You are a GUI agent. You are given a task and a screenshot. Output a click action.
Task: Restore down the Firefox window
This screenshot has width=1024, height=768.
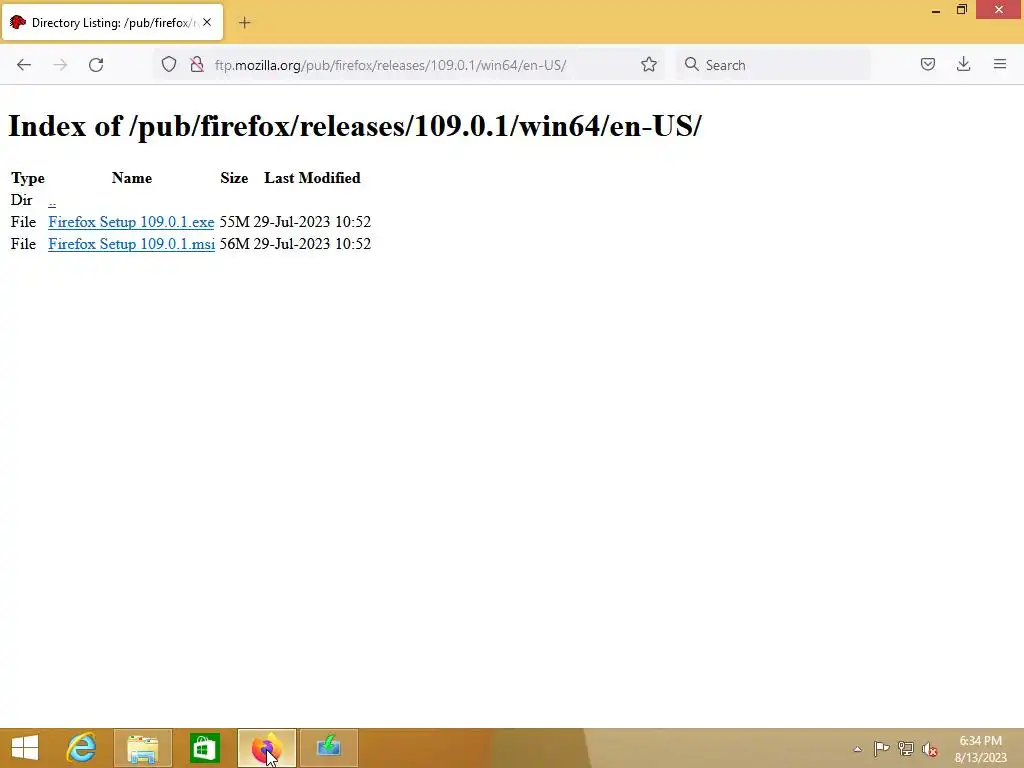[962, 10]
